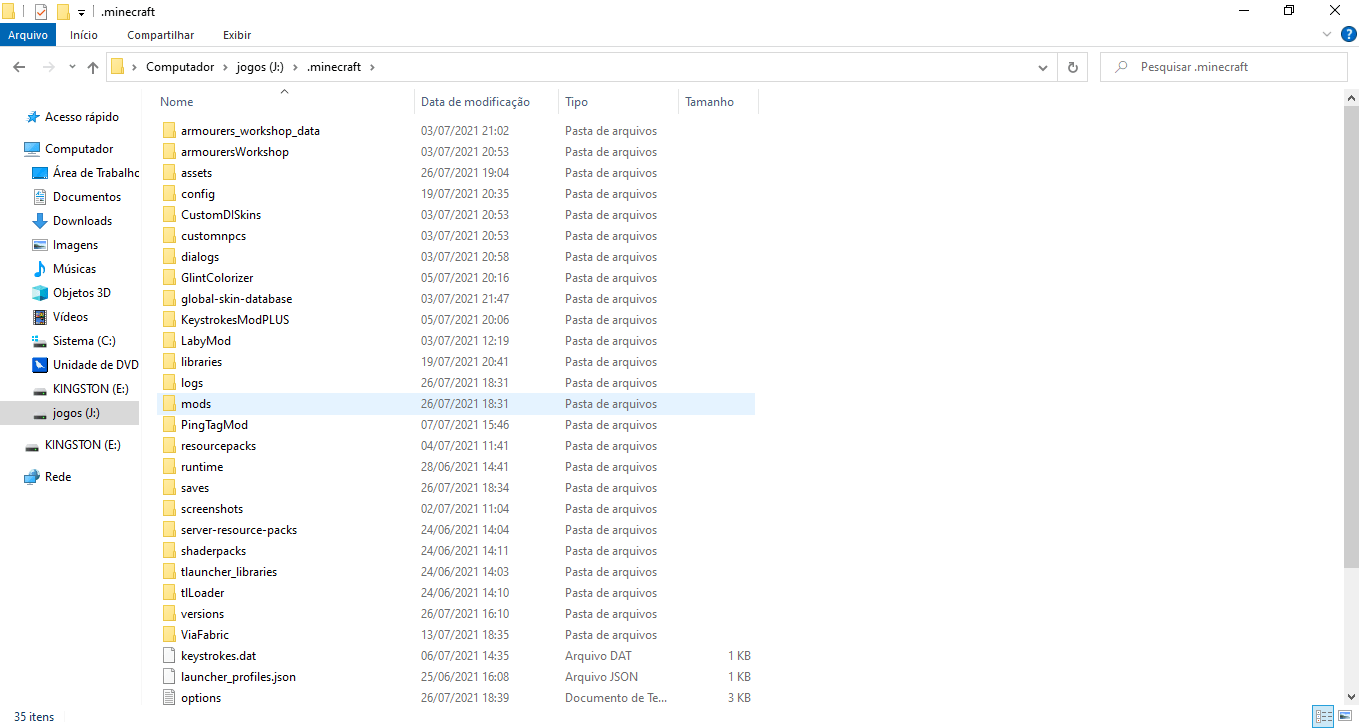
Task: Open Músicas in the navigation pane
Action: click(x=74, y=269)
